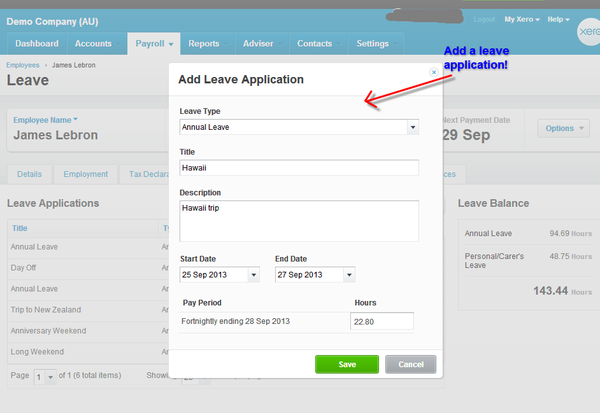Viewport: 600px width, 413px height.
Task: Go to the Dashboard tab
Action: (x=37, y=44)
